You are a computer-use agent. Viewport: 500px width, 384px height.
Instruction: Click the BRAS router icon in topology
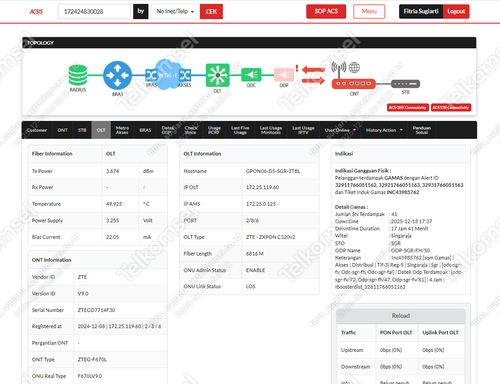(117, 75)
